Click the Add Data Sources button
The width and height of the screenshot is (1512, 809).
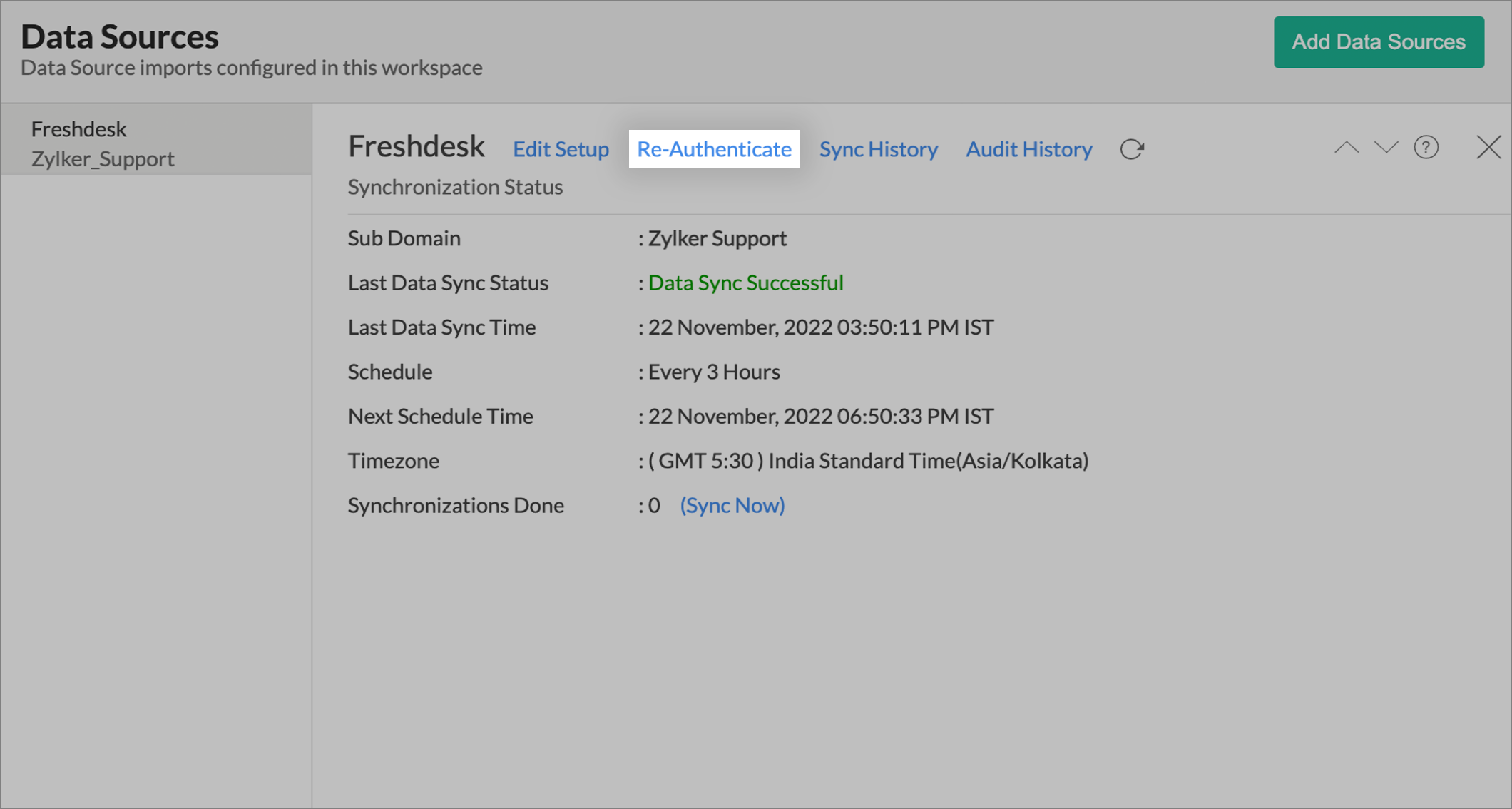point(1378,42)
